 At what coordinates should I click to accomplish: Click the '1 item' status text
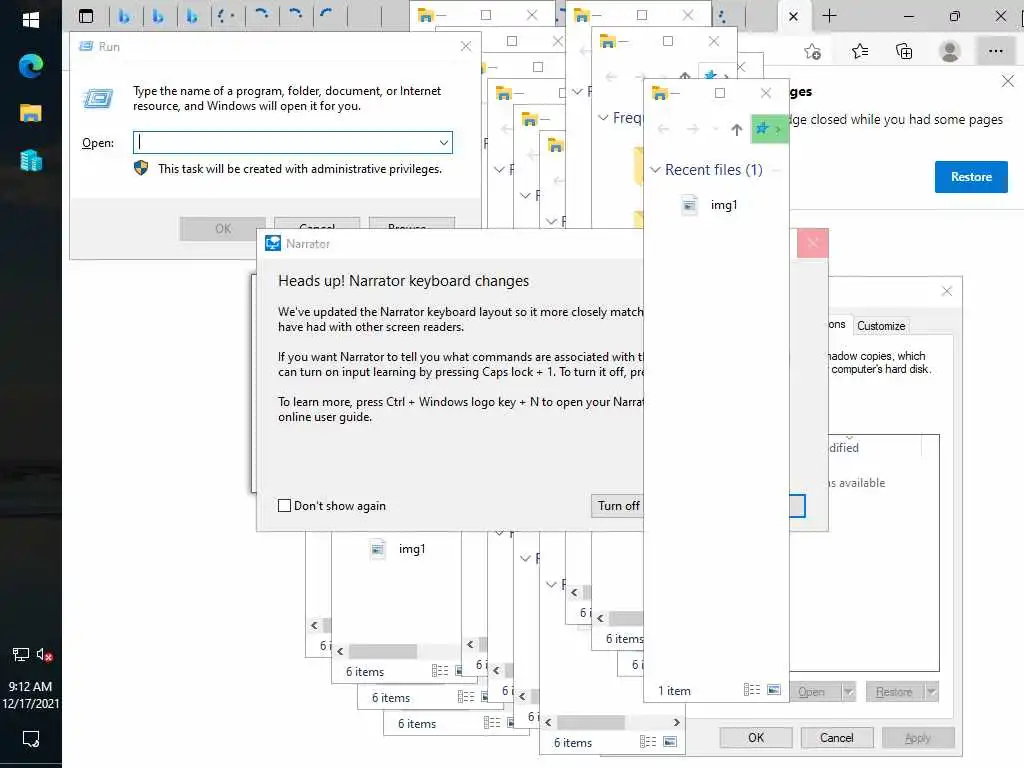point(674,691)
